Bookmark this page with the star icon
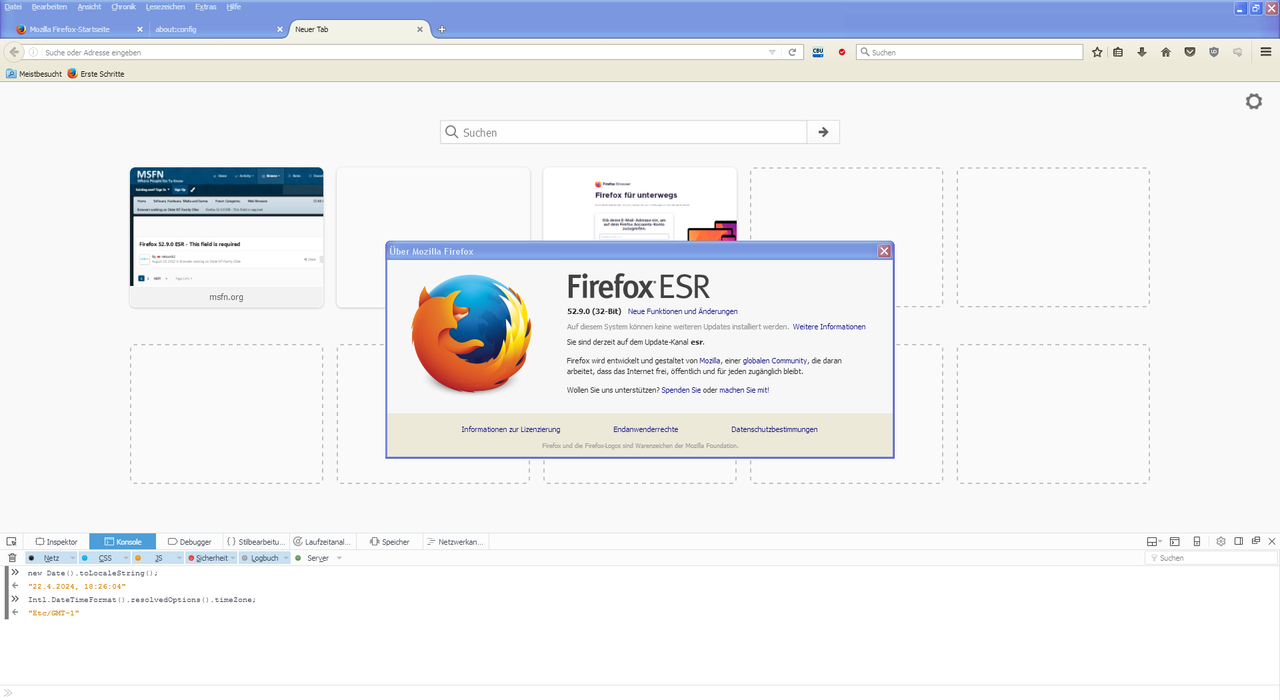The width and height of the screenshot is (1280, 700). pos(1097,52)
